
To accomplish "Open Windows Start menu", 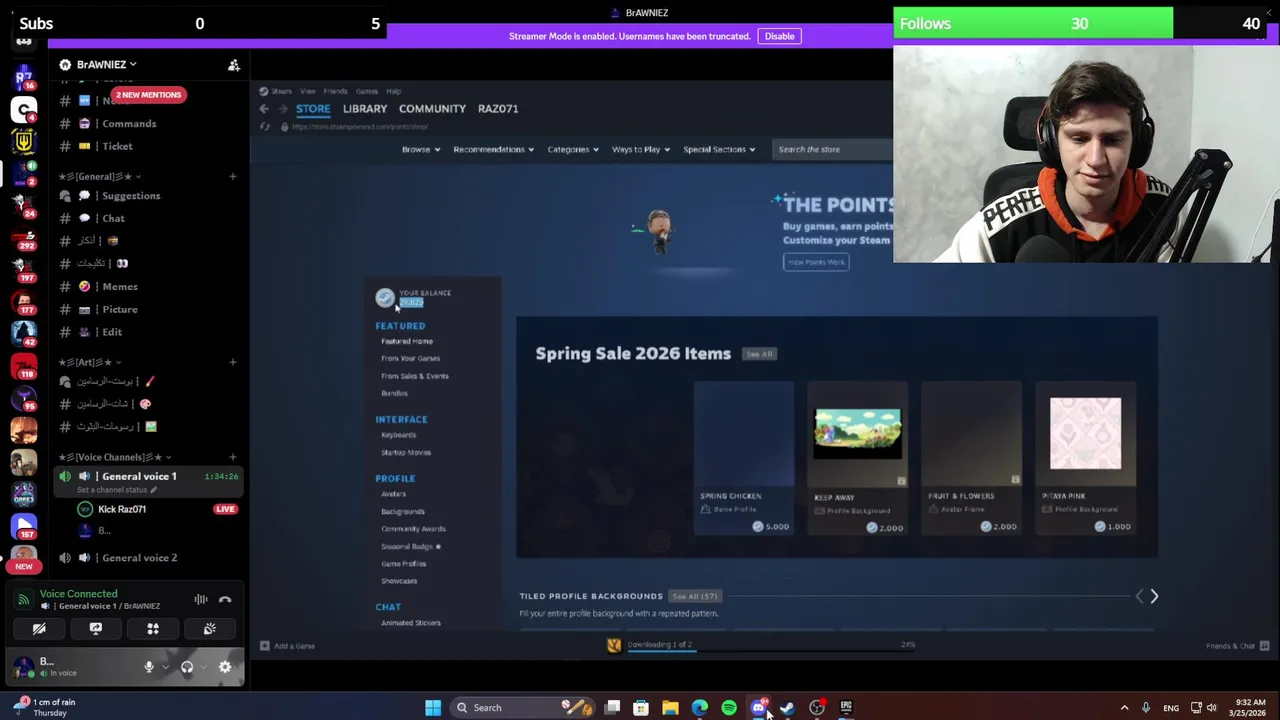I will pyautogui.click(x=433, y=708).
